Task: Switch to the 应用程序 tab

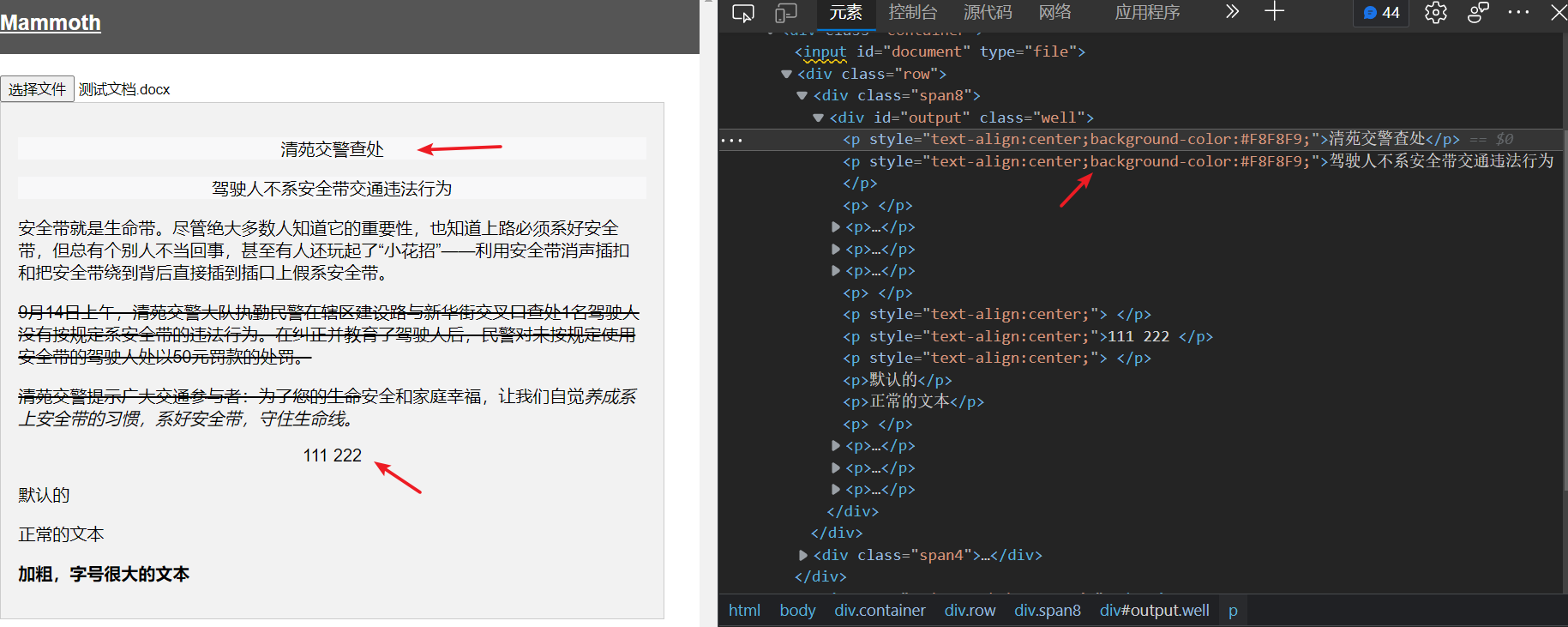Action: (x=1147, y=13)
